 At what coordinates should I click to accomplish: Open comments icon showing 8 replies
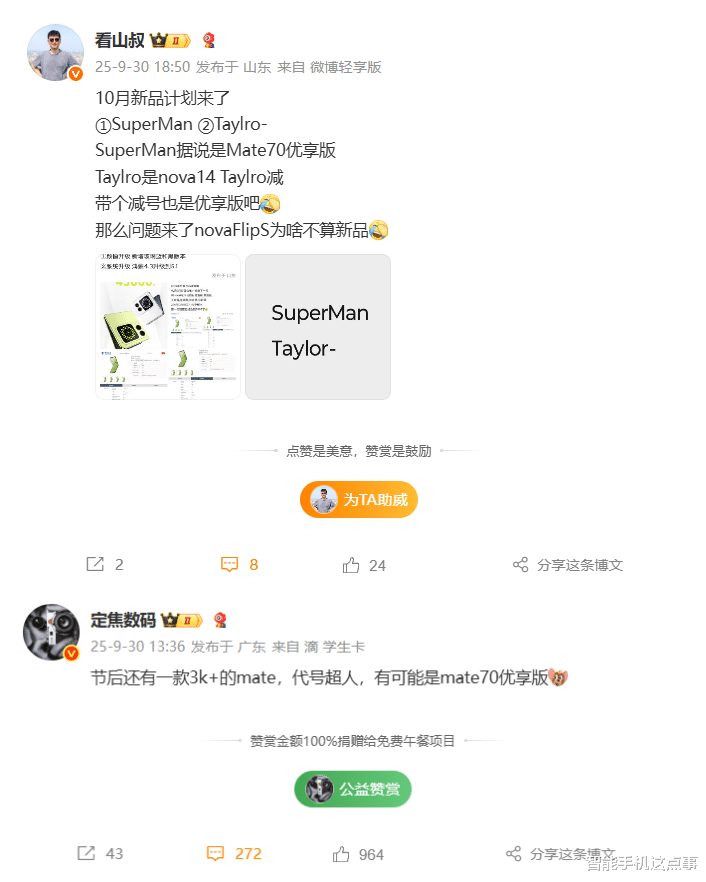pos(230,564)
